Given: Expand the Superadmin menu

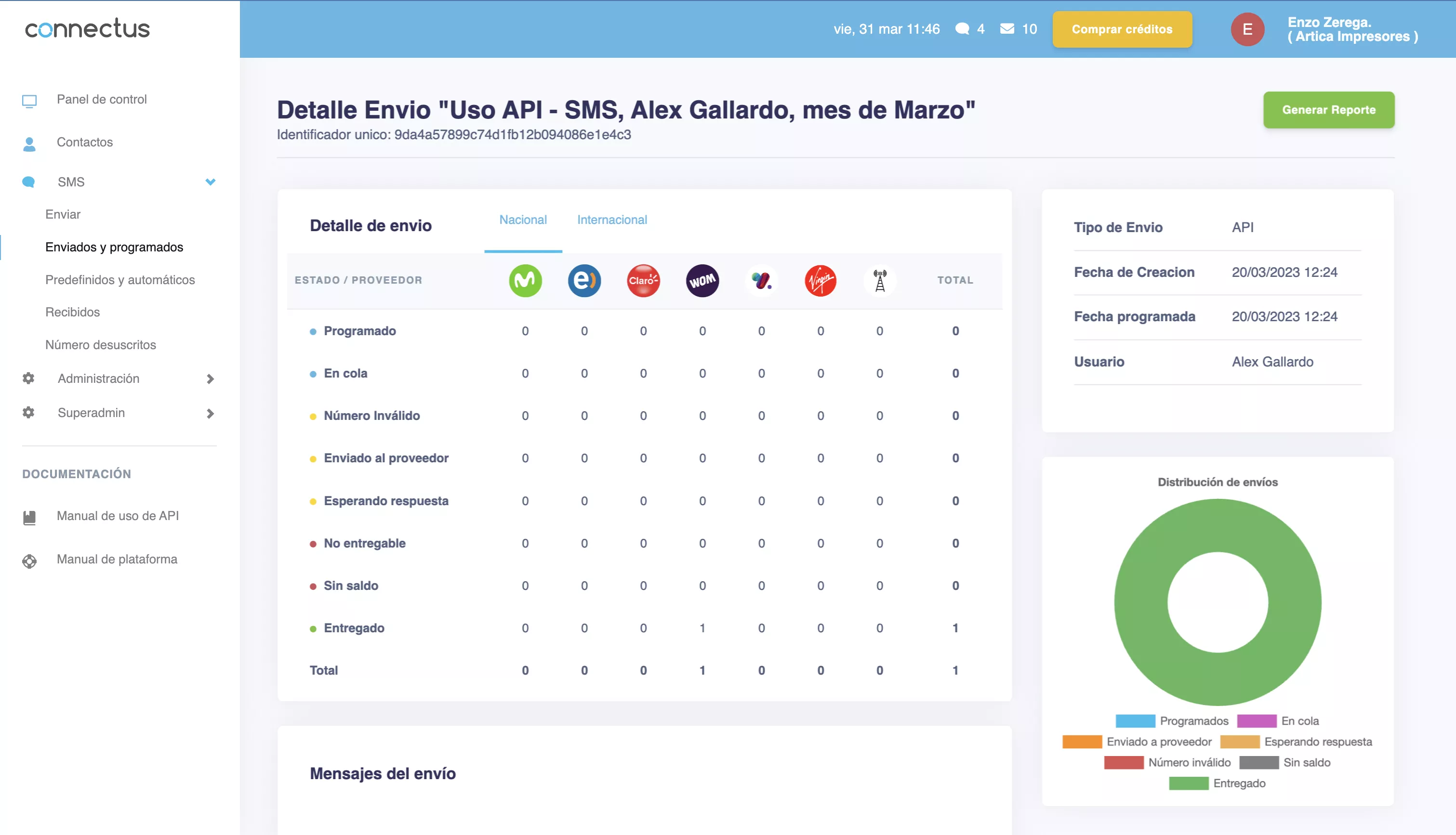Looking at the screenshot, I should pyautogui.click(x=211, y=413).
